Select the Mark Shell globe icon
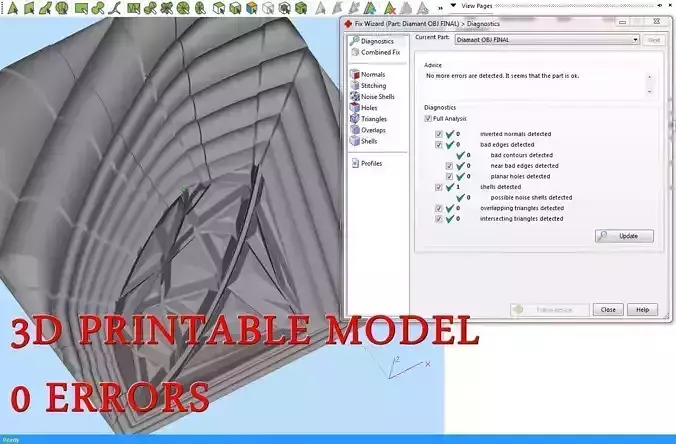Screen dimensions: 676x444 pyautogui.click(x=62, y=8)
